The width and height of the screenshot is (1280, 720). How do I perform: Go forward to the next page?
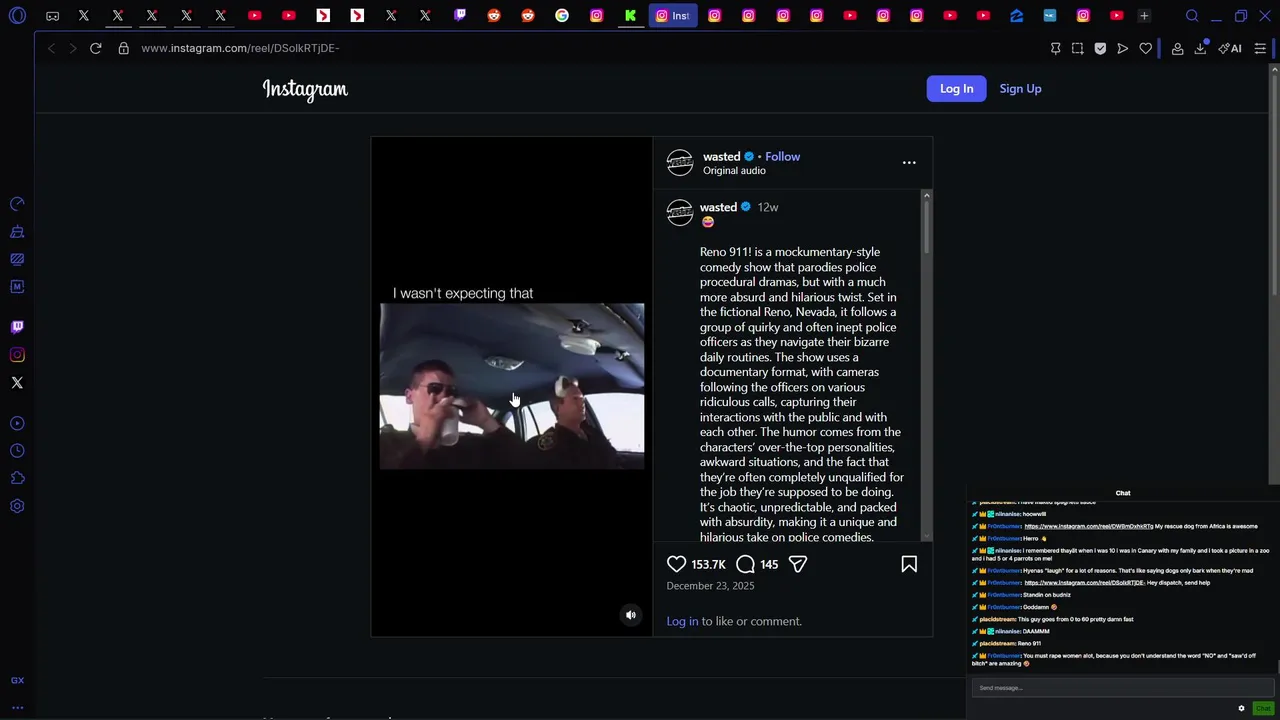pyautogui.click(x=72, y=48)
